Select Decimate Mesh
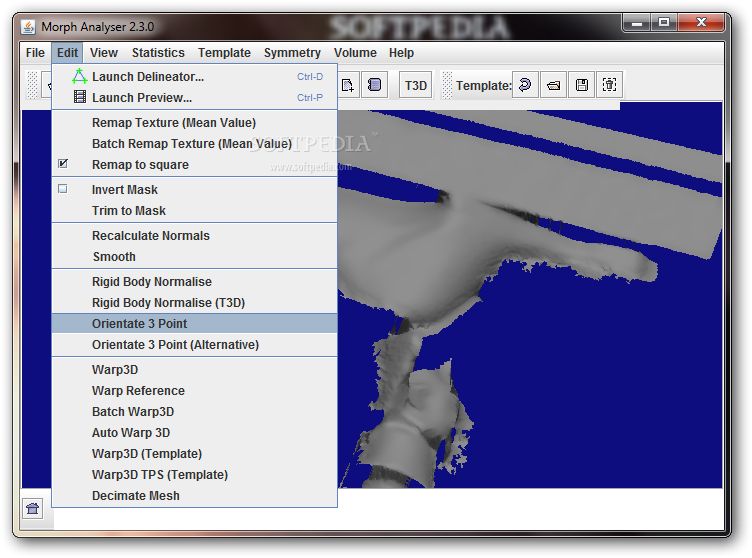752x558 pixels. [x=195, y=496]
